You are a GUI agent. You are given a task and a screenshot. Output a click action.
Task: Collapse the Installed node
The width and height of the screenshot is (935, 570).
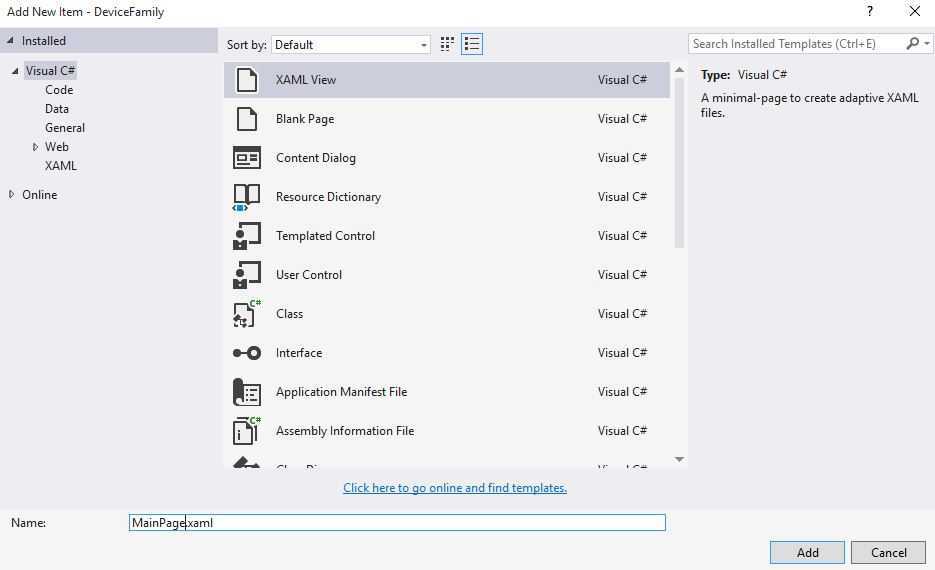(x=10, y=41)
